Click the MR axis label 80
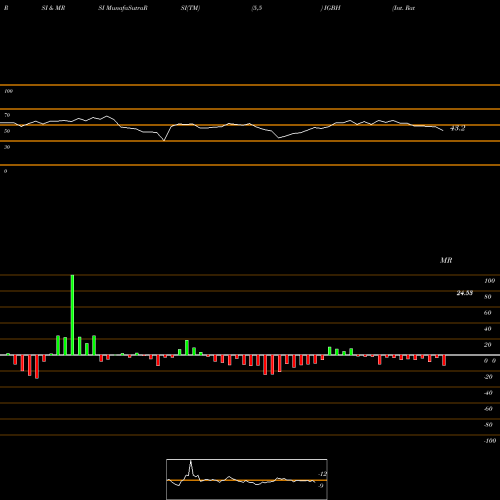500x500 pixels. point(488,297)
